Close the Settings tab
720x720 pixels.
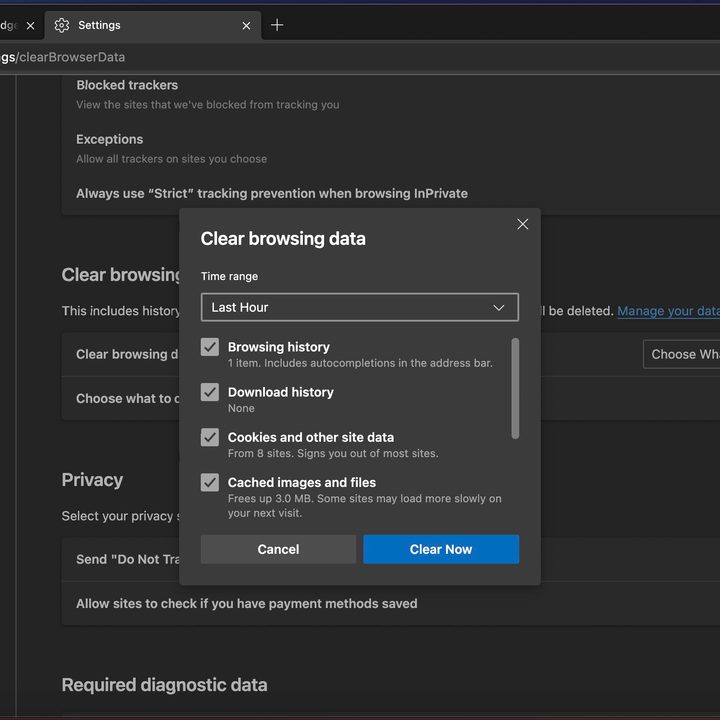246,26
